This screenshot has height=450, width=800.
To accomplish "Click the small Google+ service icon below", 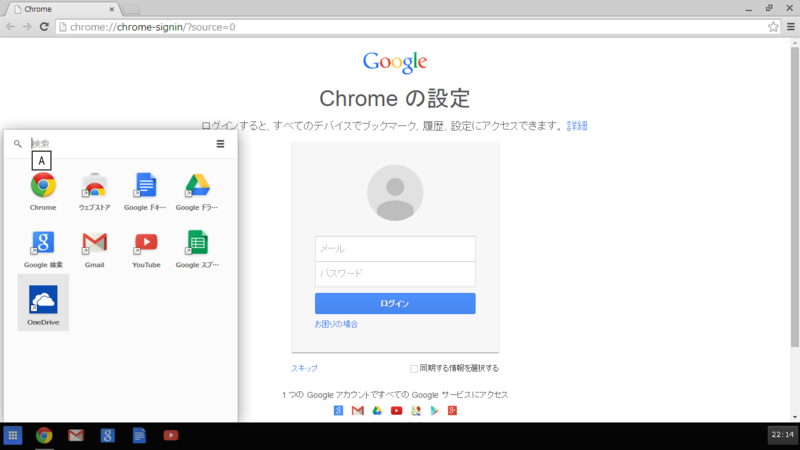I will [x=453, y=410].
